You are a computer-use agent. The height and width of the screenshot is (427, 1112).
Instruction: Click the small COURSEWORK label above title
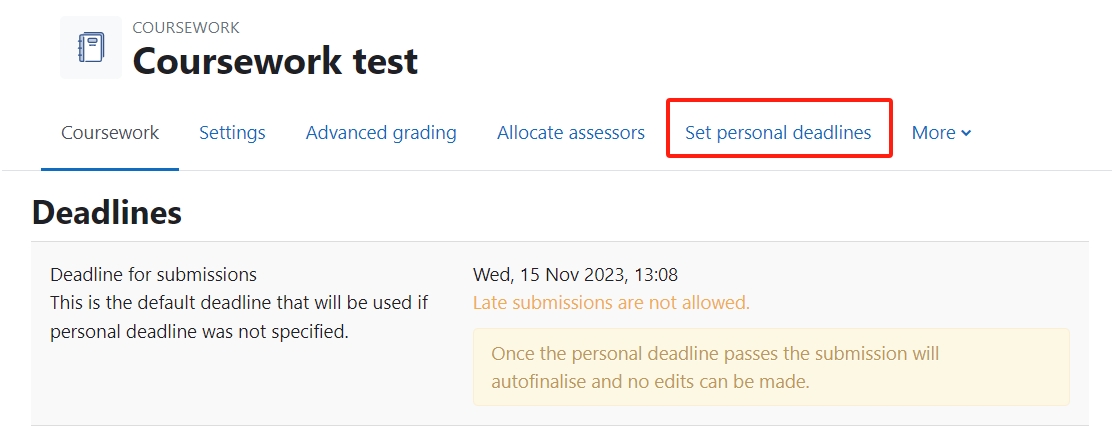(186, 28)
